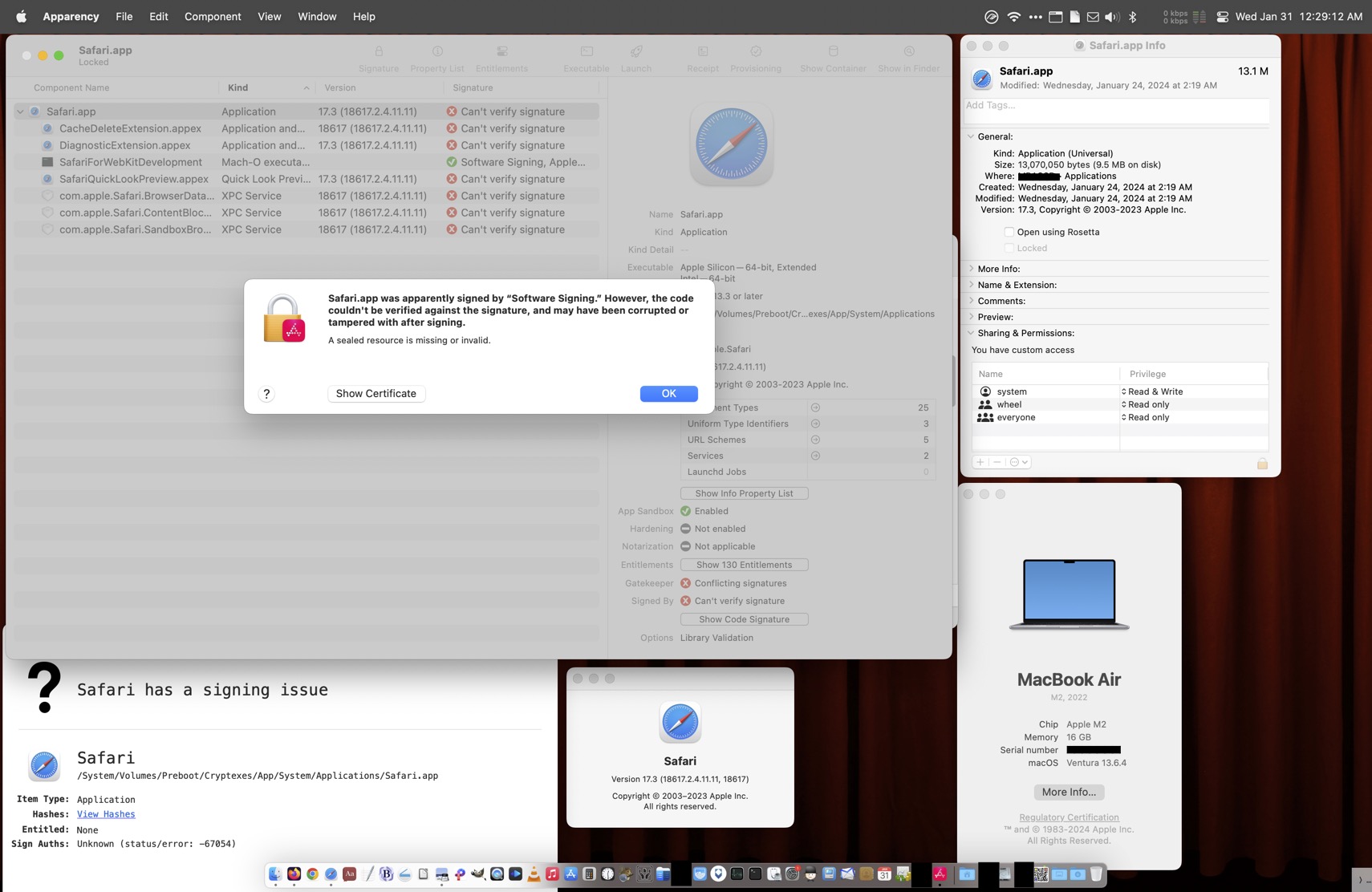
Task: Open help with the question mark button
Action: pyautogui.click(x=266, y=394)
